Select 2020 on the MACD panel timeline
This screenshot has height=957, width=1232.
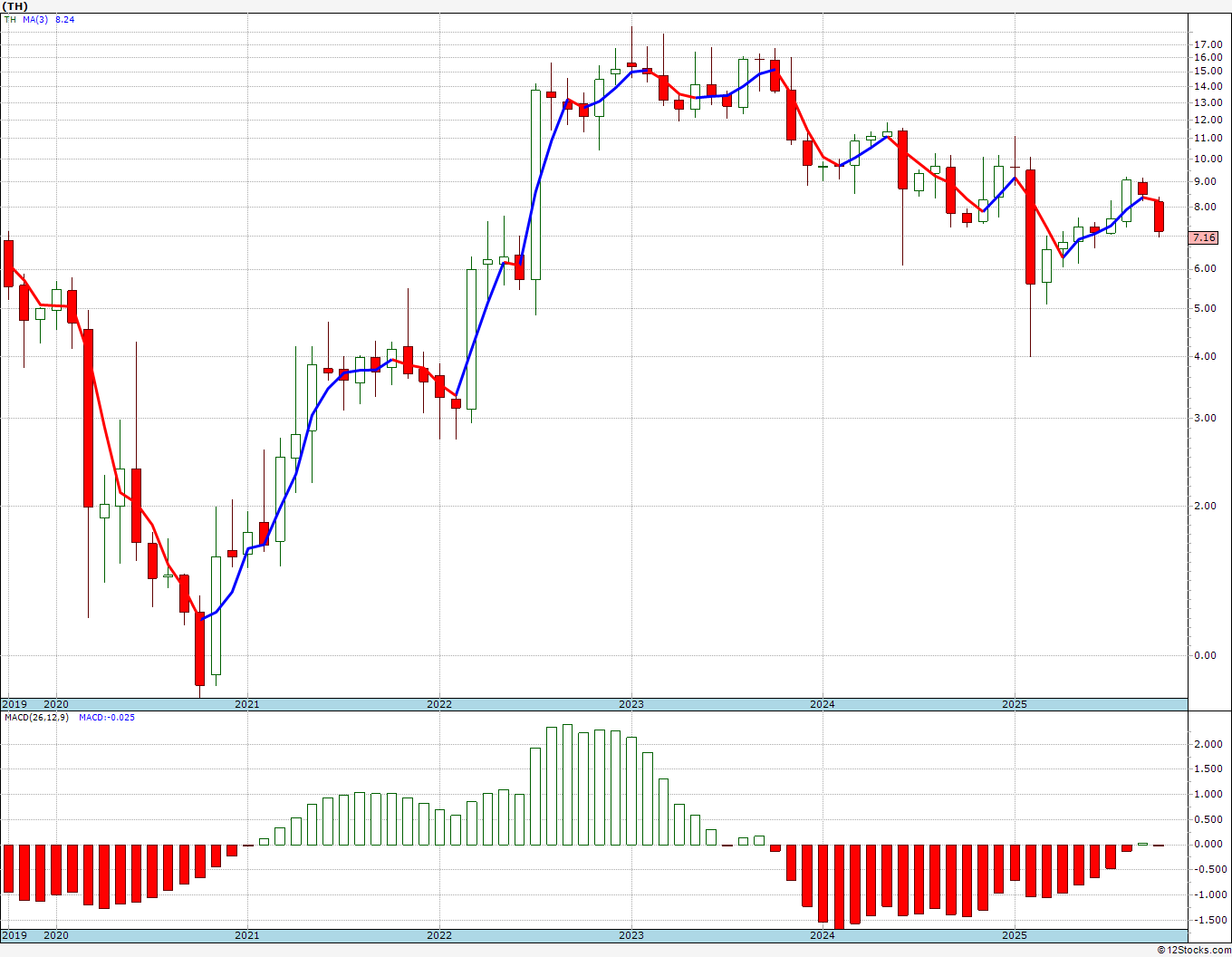56,935
